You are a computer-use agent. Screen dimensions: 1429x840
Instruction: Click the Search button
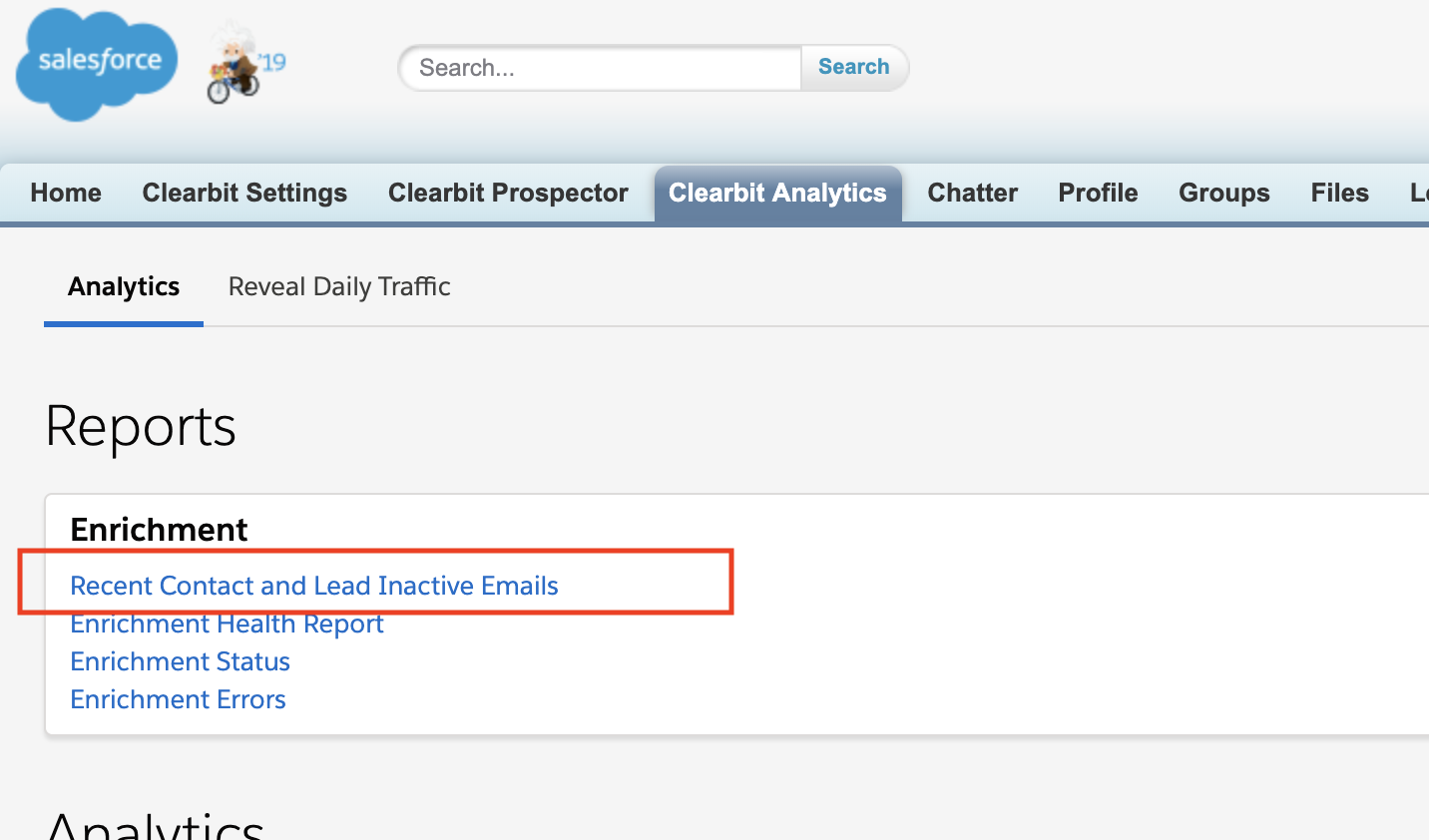point(854,67)
